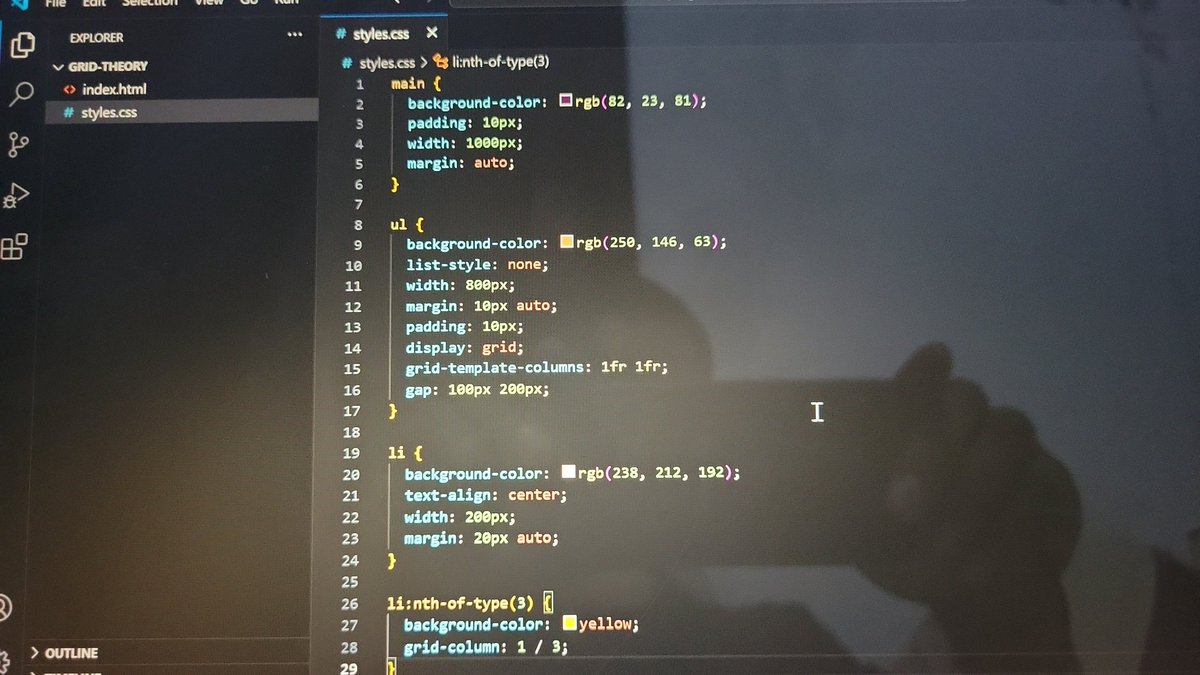Open the Manage gear icon in the activity bar

(4, 662)
